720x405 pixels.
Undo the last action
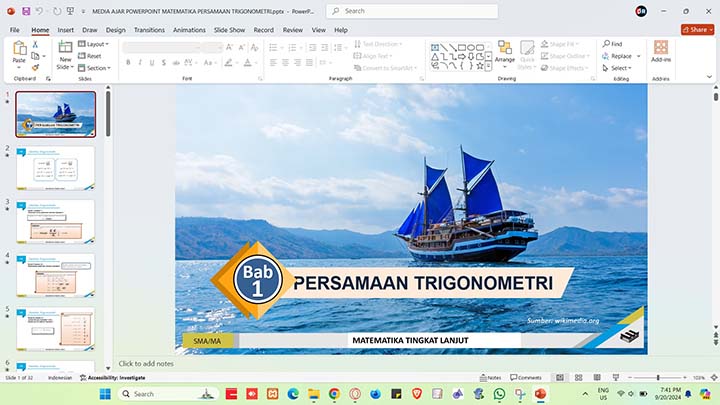pos(40,11)
